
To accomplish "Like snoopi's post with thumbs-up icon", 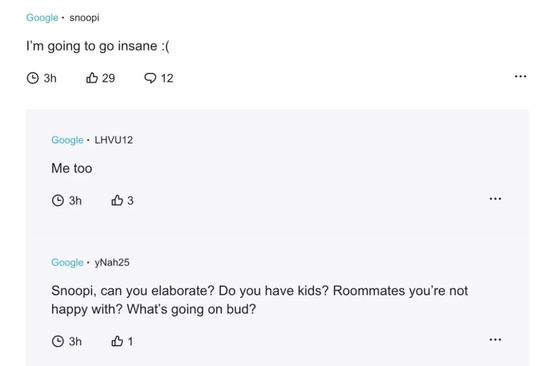I will (x=92, y=78).
